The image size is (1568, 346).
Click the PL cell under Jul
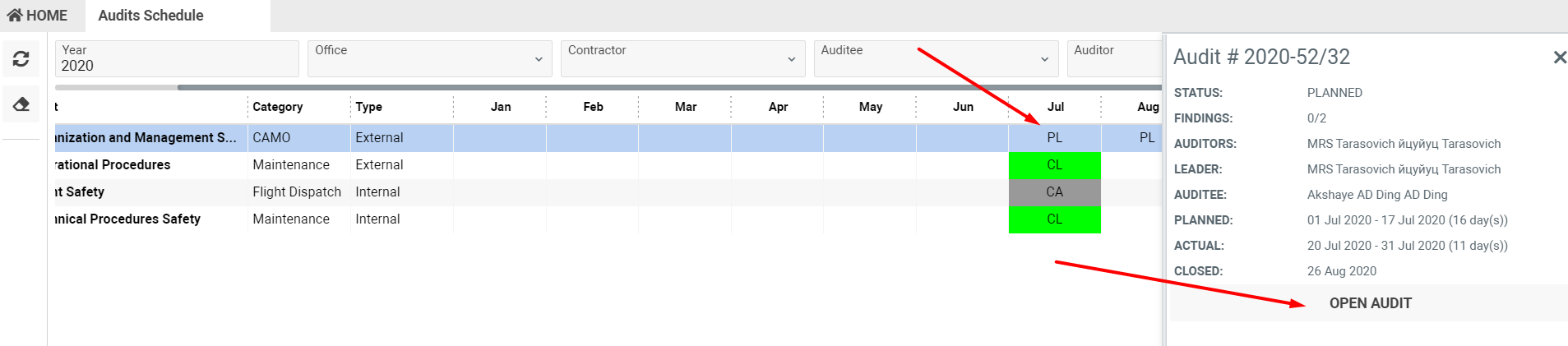1054,138
